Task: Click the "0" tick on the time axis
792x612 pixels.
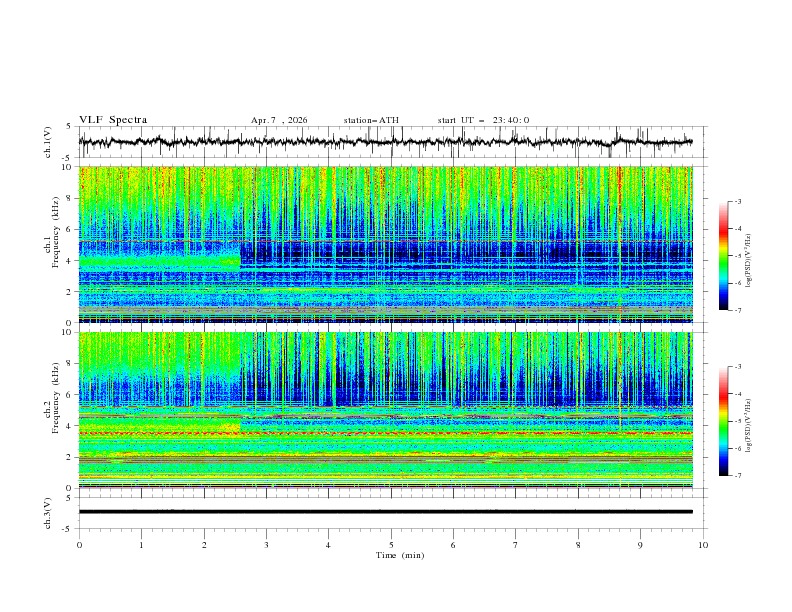Action: pos(79,545)
